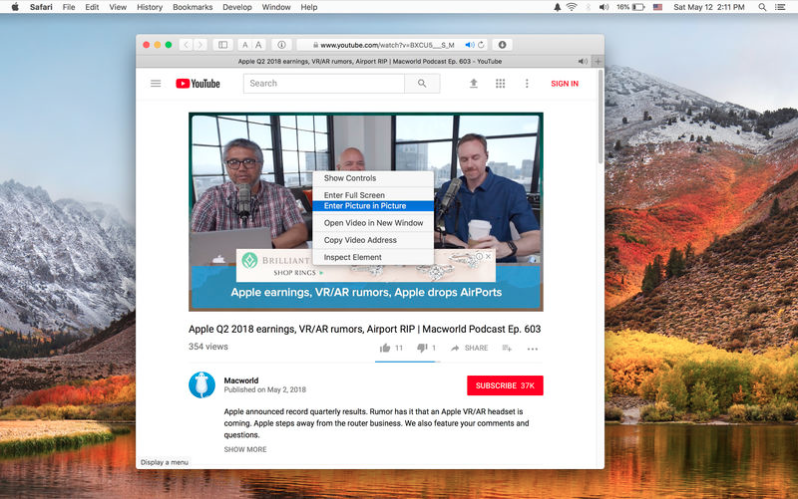Show the clock Sat May 12 2:11 PM

pyautogui.click(x=709, y=7)
